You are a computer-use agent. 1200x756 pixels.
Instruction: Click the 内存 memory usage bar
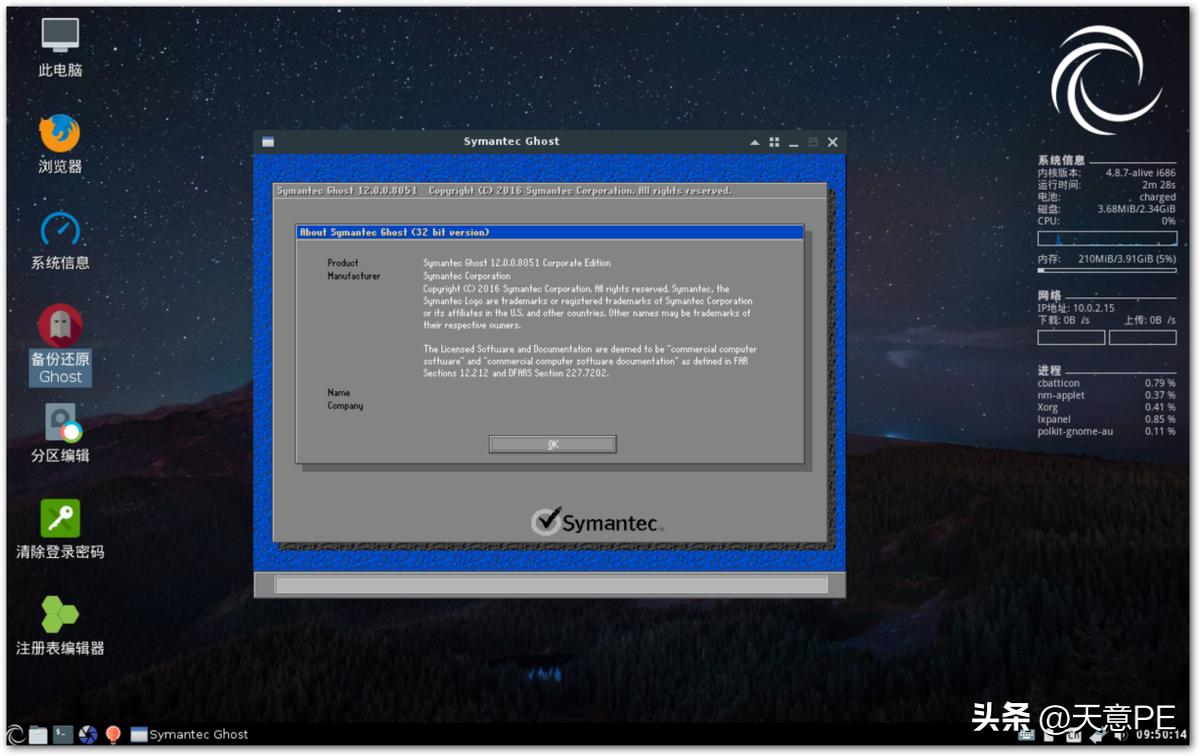tap(1106, 271)
